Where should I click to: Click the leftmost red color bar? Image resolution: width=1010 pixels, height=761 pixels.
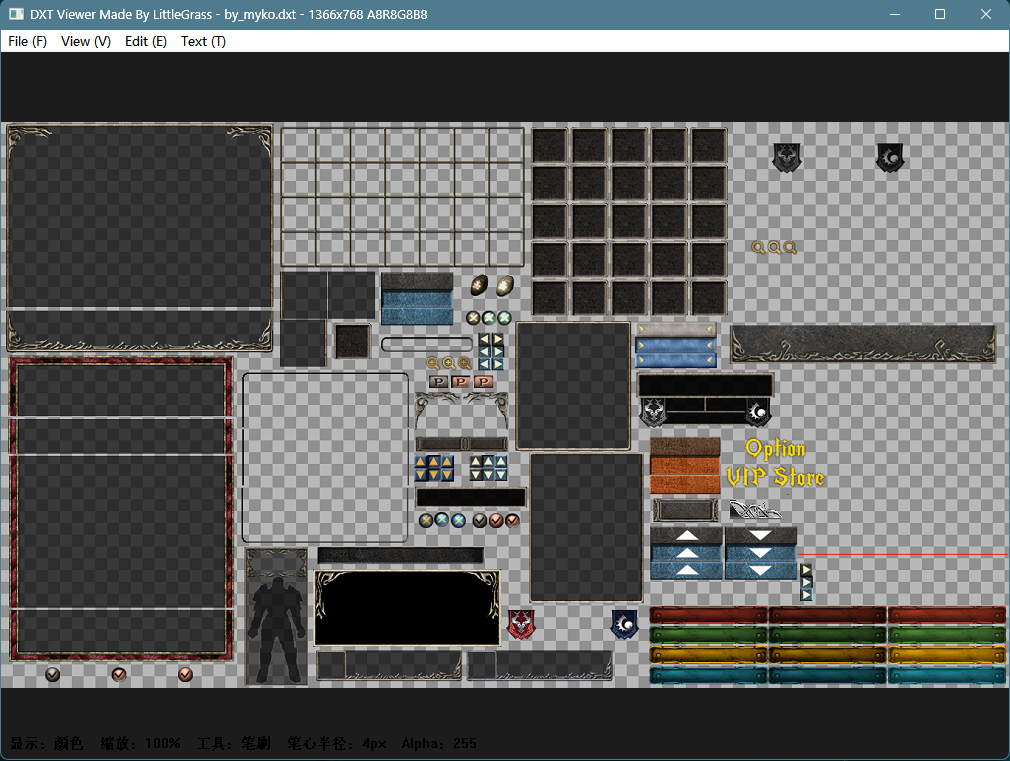709,615
